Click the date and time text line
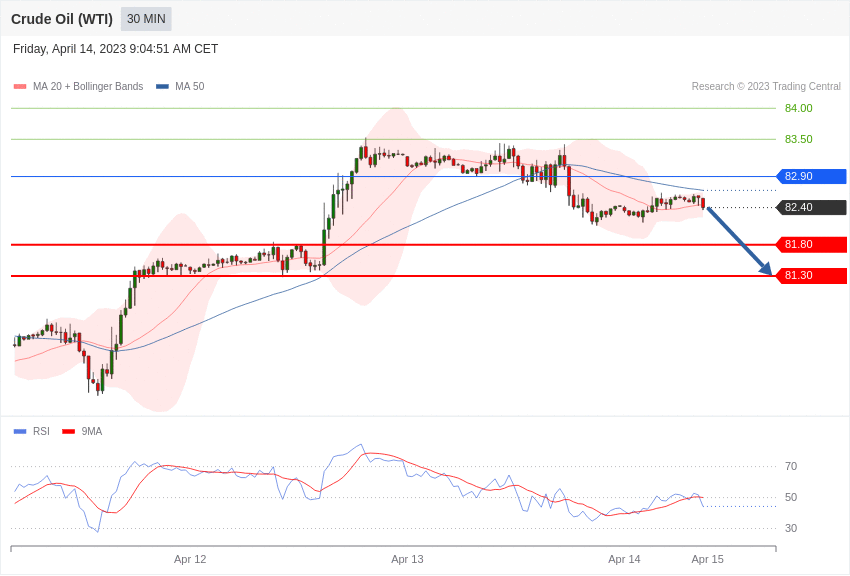The width and height of the screenshot is (850, 576). coord(115,49)
